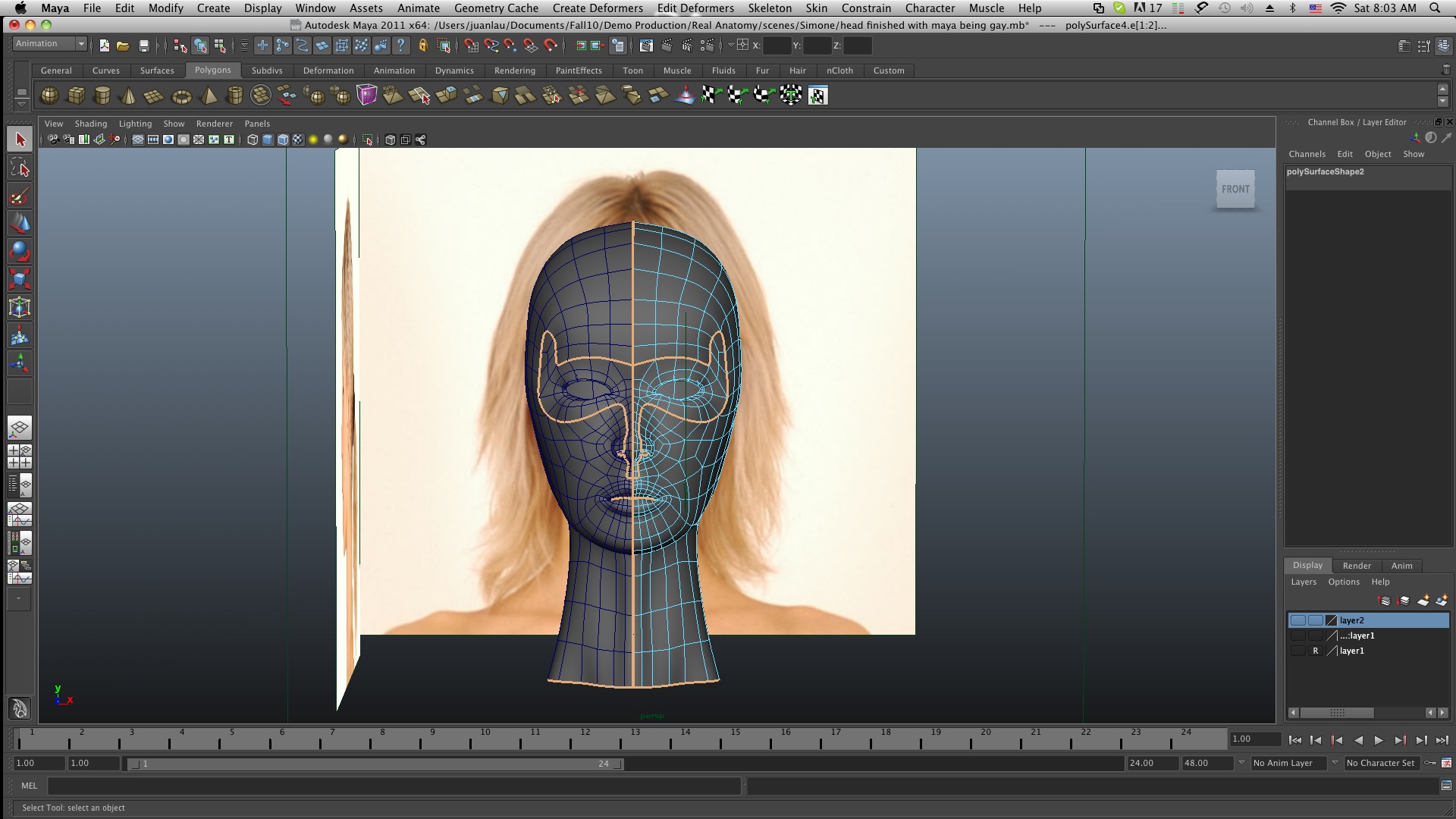1456x819 pixels.
Task: Toggle smooth shade all viewport icon
Action: pyautogui.click(x=268, y=140)
